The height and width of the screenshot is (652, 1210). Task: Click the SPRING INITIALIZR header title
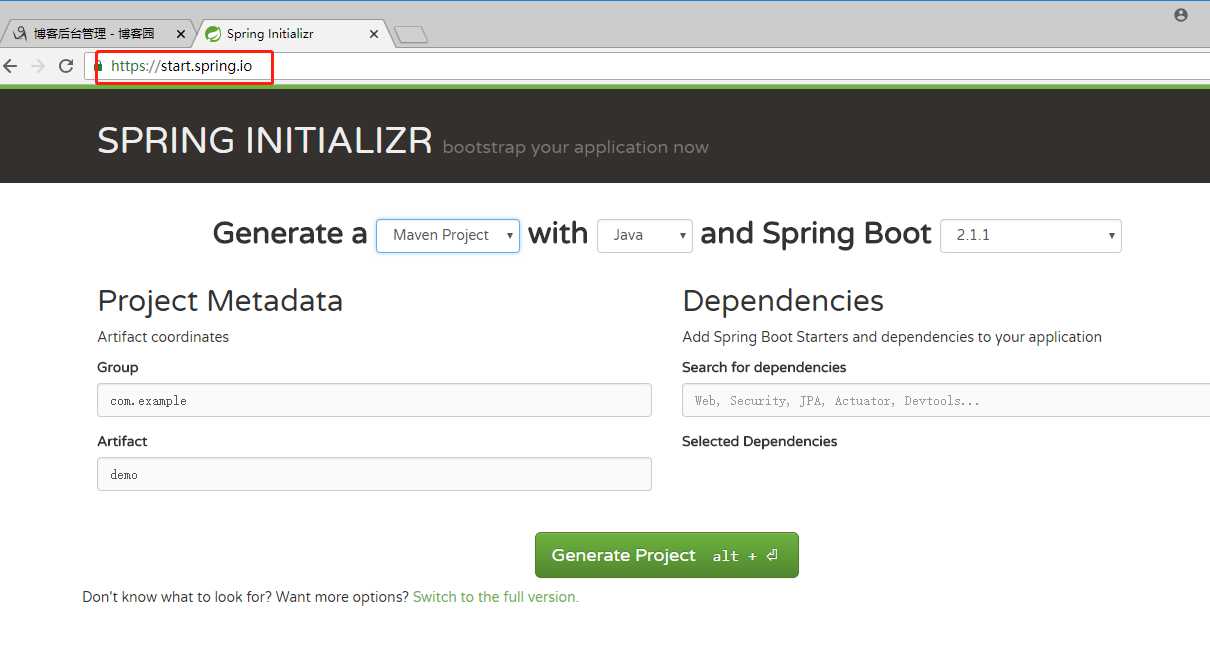(265, 141)
